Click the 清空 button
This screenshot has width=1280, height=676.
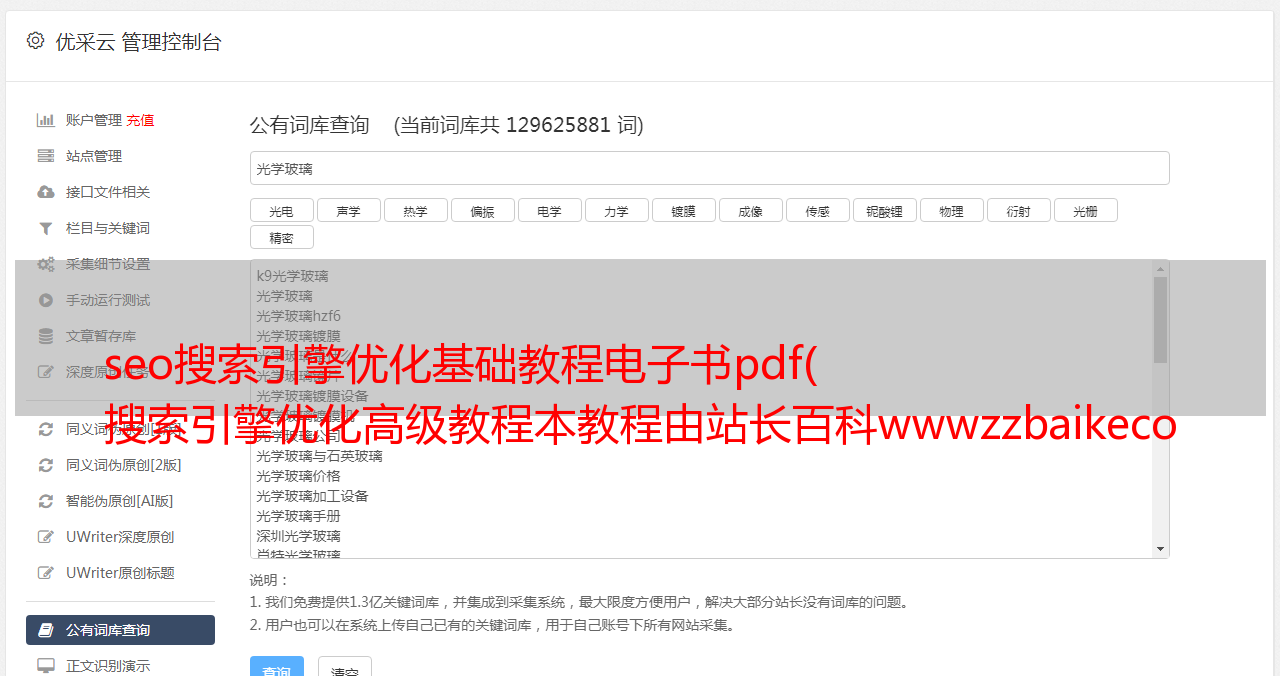[345, 666]
